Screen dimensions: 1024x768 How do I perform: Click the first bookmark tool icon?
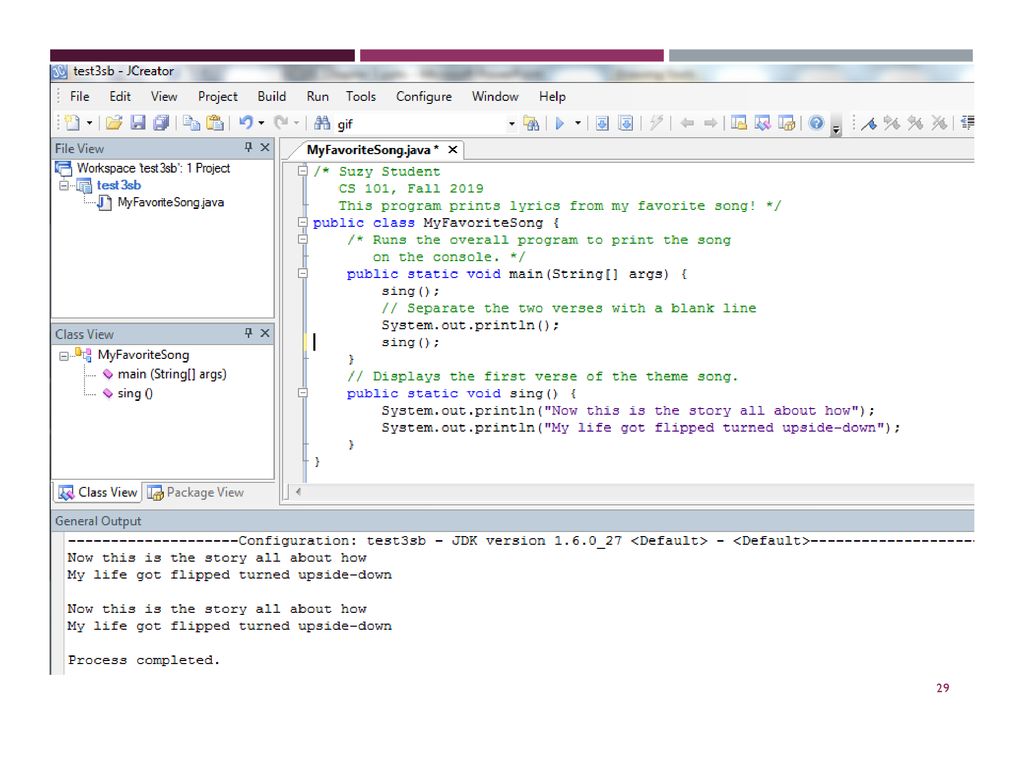click(869, 123)
